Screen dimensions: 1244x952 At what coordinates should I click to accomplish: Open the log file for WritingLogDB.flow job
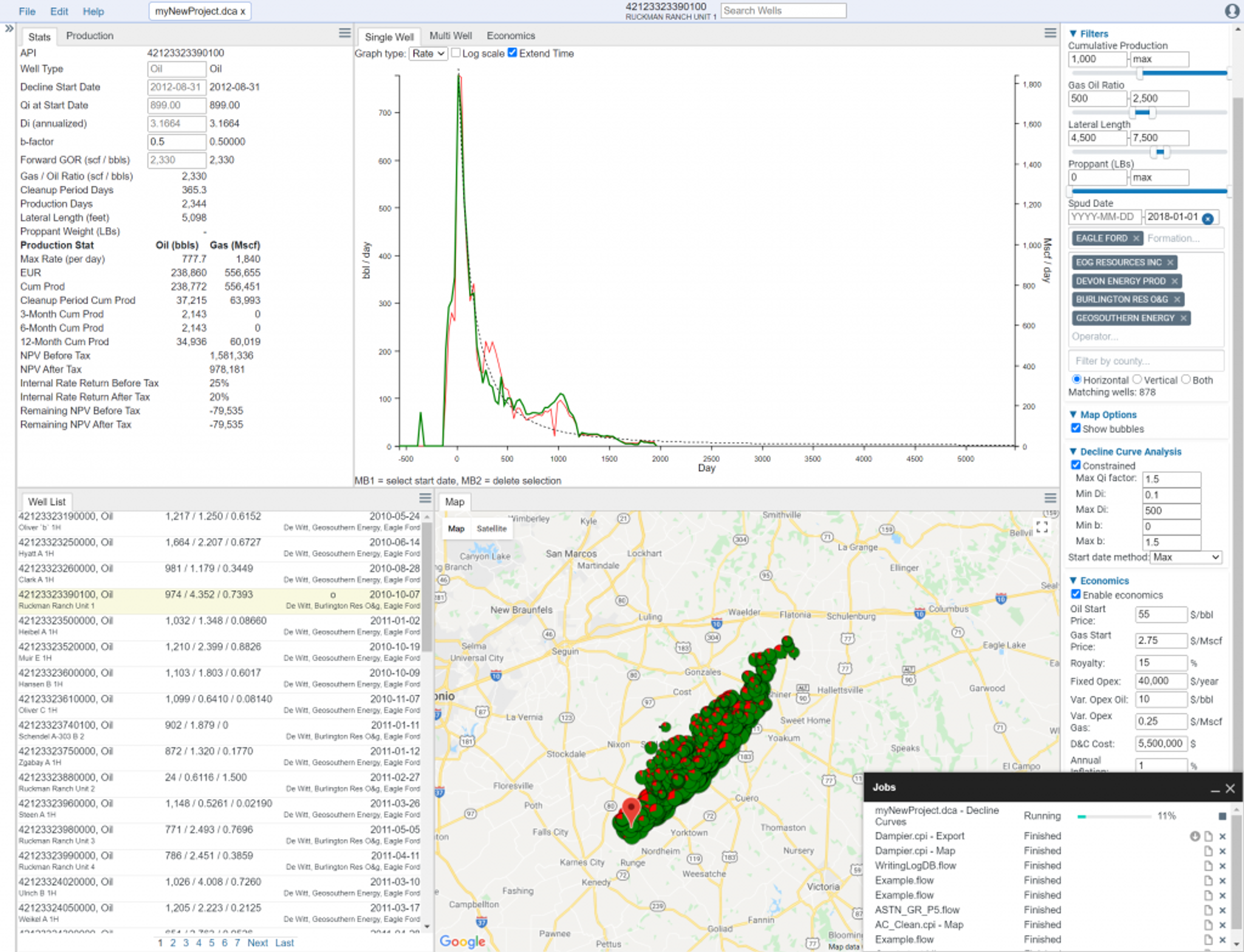1208,866
